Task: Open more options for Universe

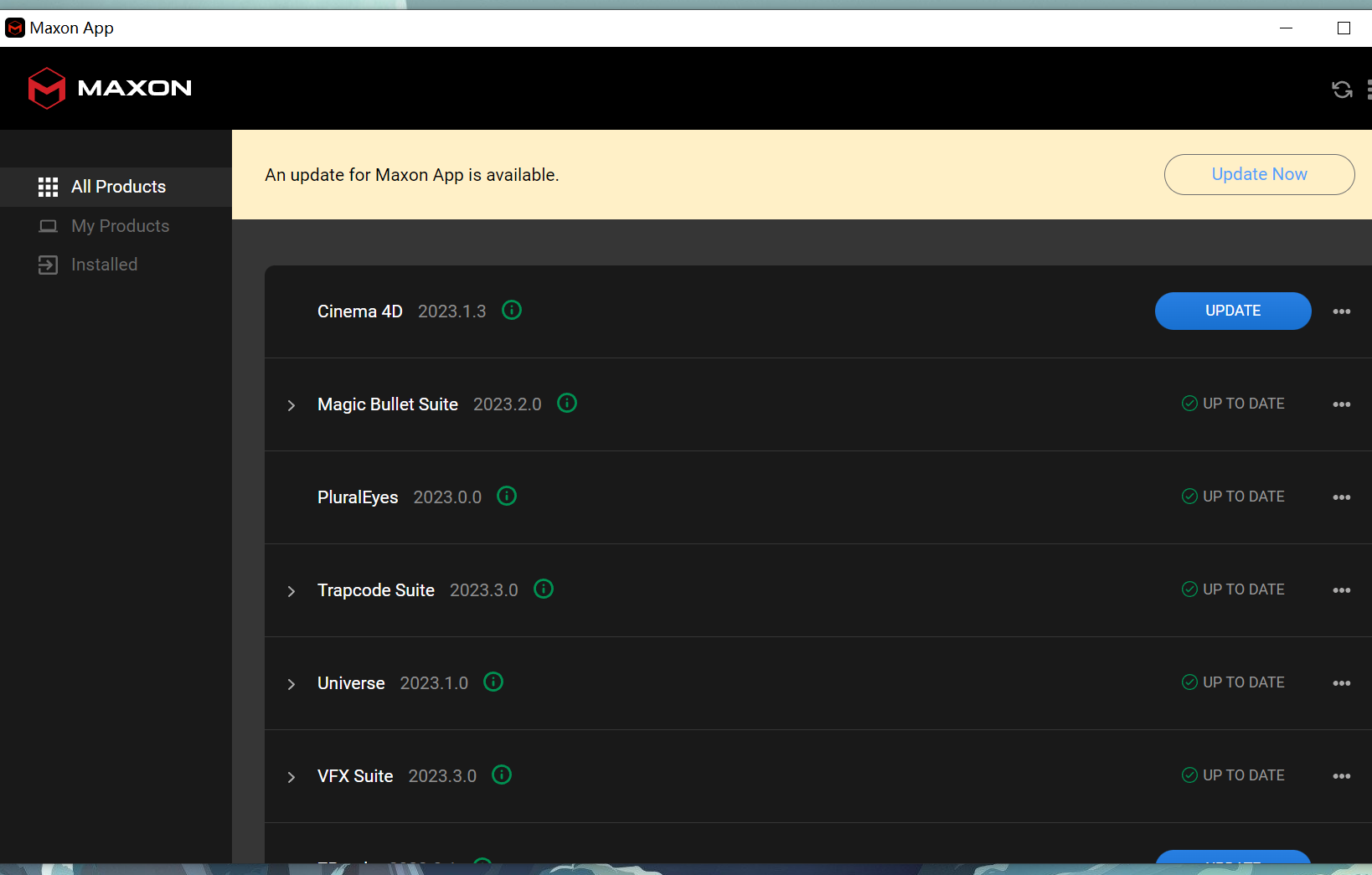Action: (1342, 683)
